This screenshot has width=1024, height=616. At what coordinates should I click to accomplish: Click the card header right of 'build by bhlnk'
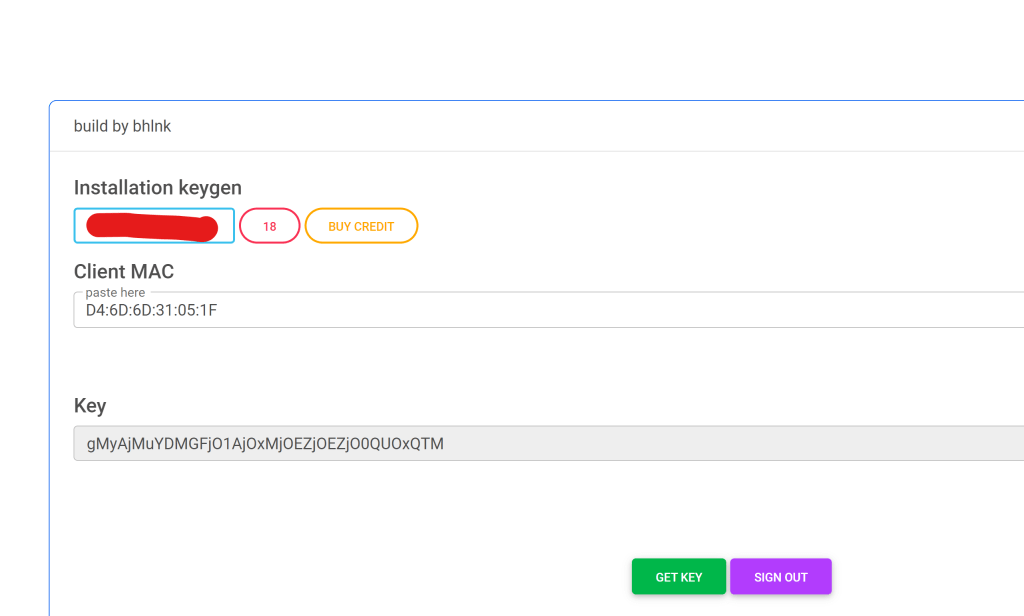(x=600, y=127)
